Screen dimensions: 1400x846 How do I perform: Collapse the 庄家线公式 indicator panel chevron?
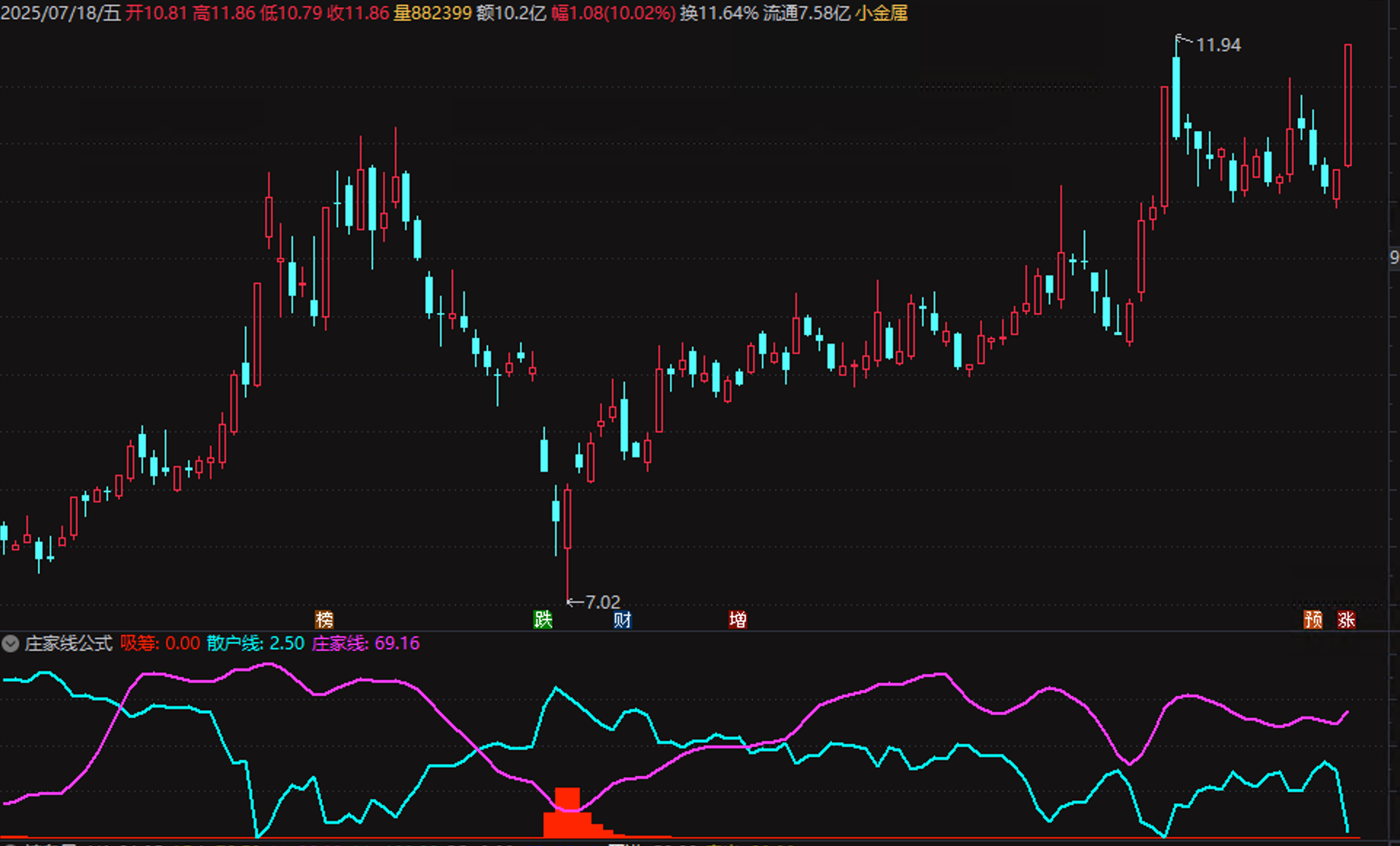(10, 644)
